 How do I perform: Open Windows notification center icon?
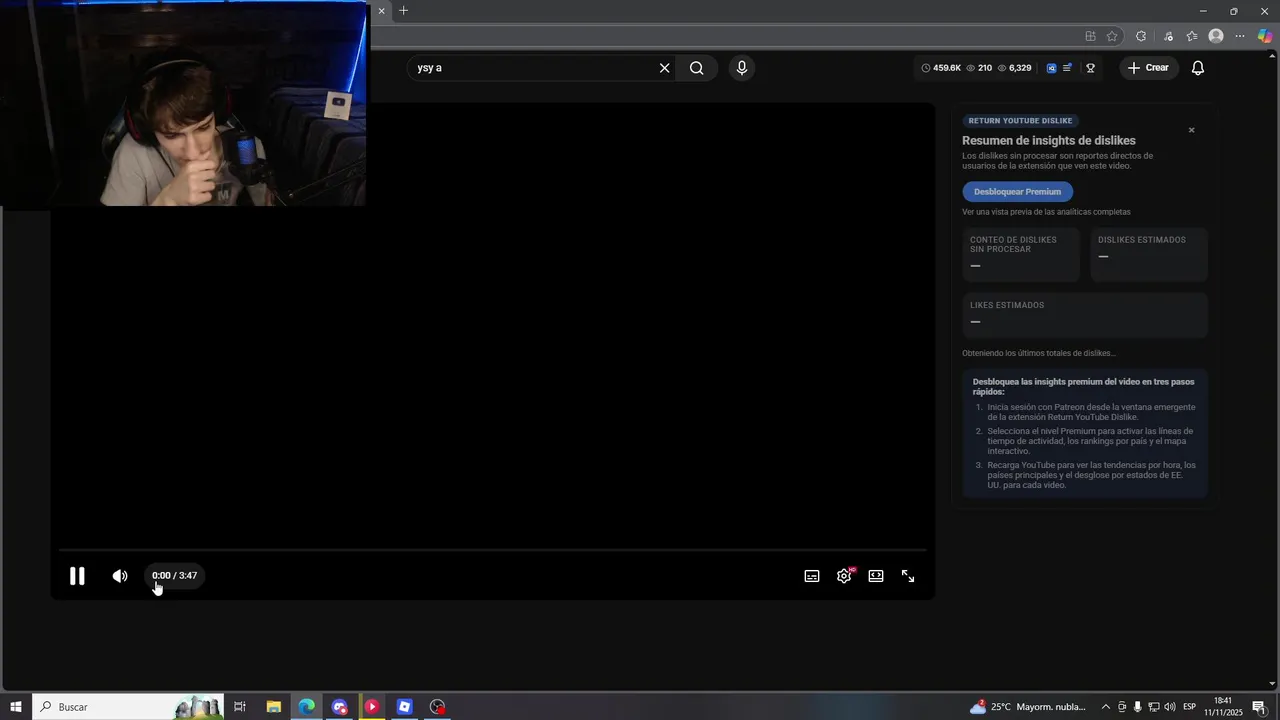(1258, 707)
